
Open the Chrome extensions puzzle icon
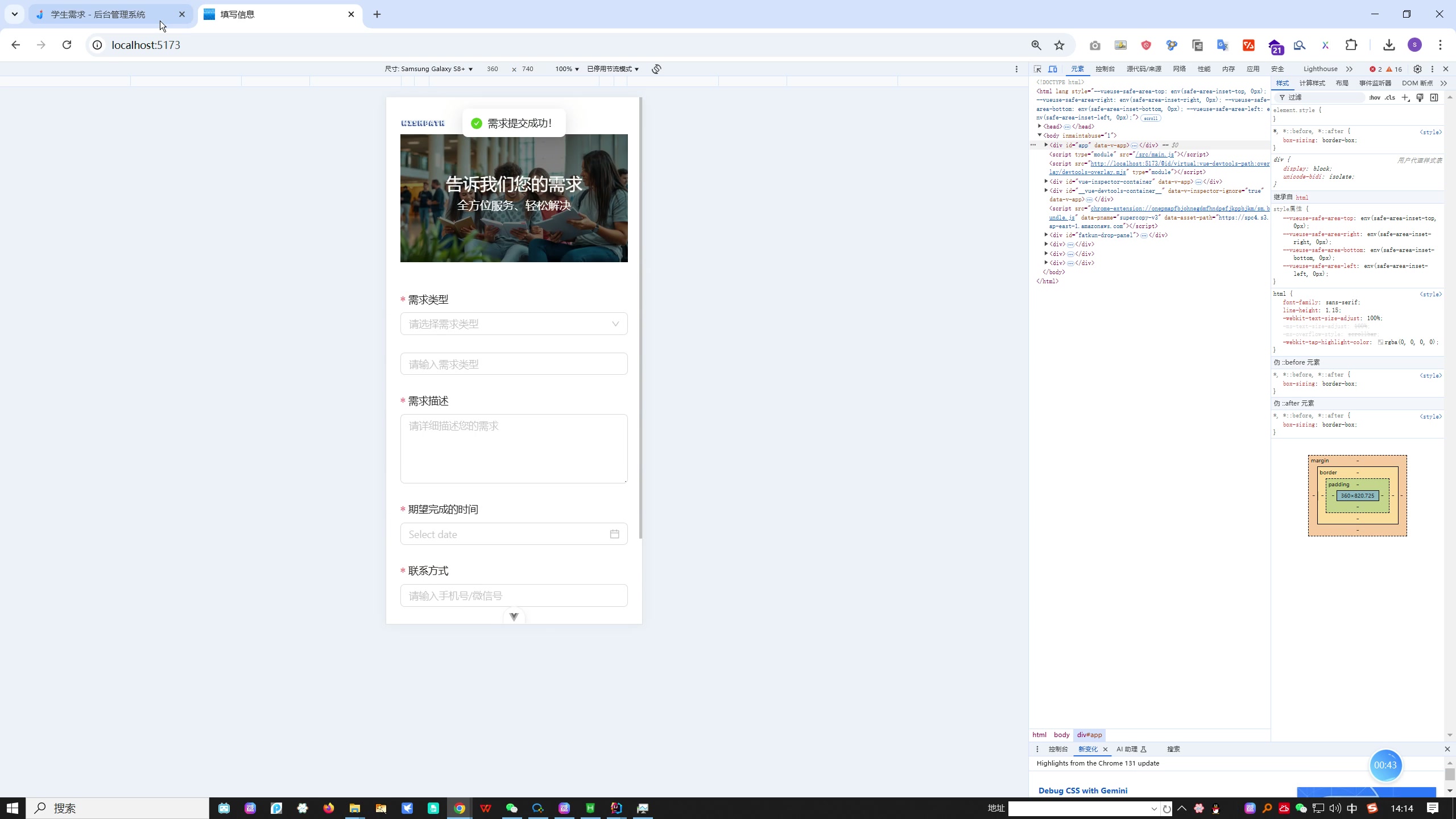(x=1351, y=45)
